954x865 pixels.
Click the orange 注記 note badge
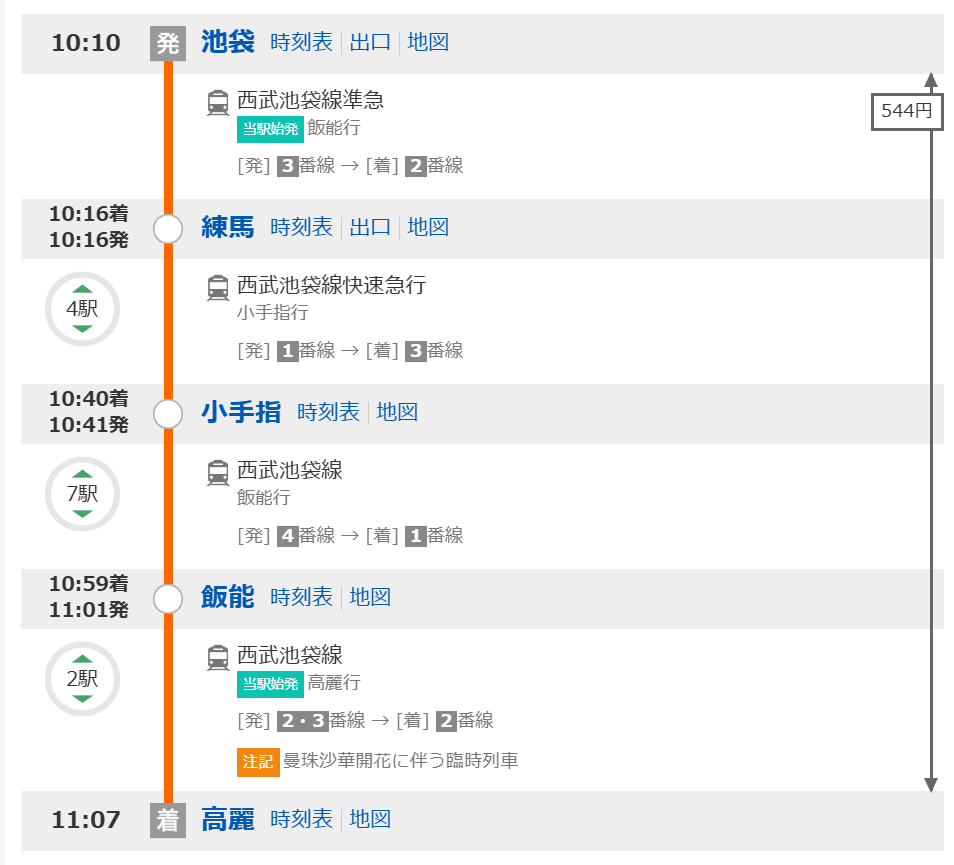[x=257, y=761]
